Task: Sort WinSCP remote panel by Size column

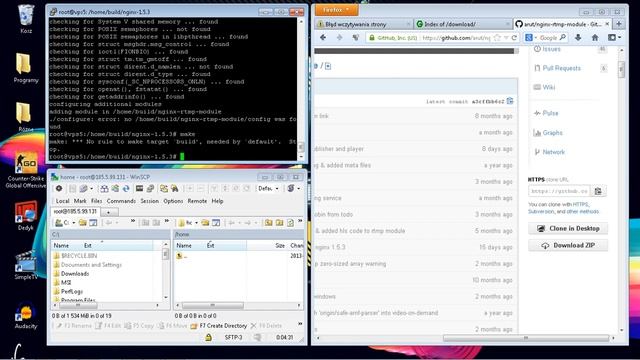Action: coord(280,245)
